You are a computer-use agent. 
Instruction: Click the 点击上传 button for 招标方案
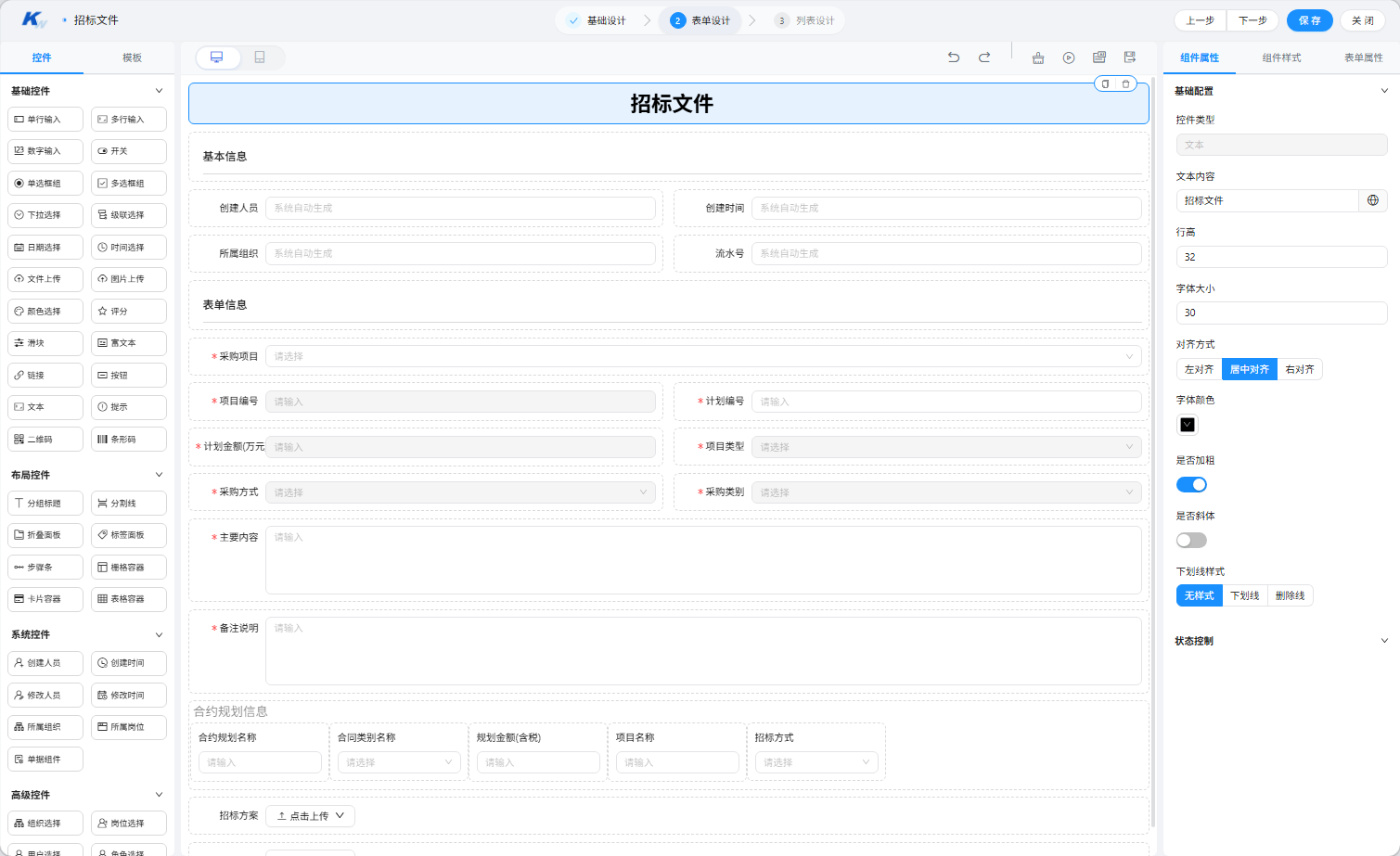[x=311, y=816]
